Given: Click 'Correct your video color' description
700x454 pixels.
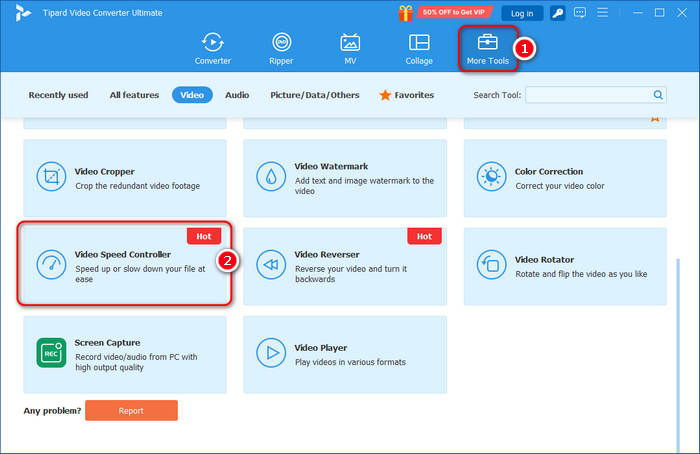Looking at the screenshot, I should [x=560, y=186].
